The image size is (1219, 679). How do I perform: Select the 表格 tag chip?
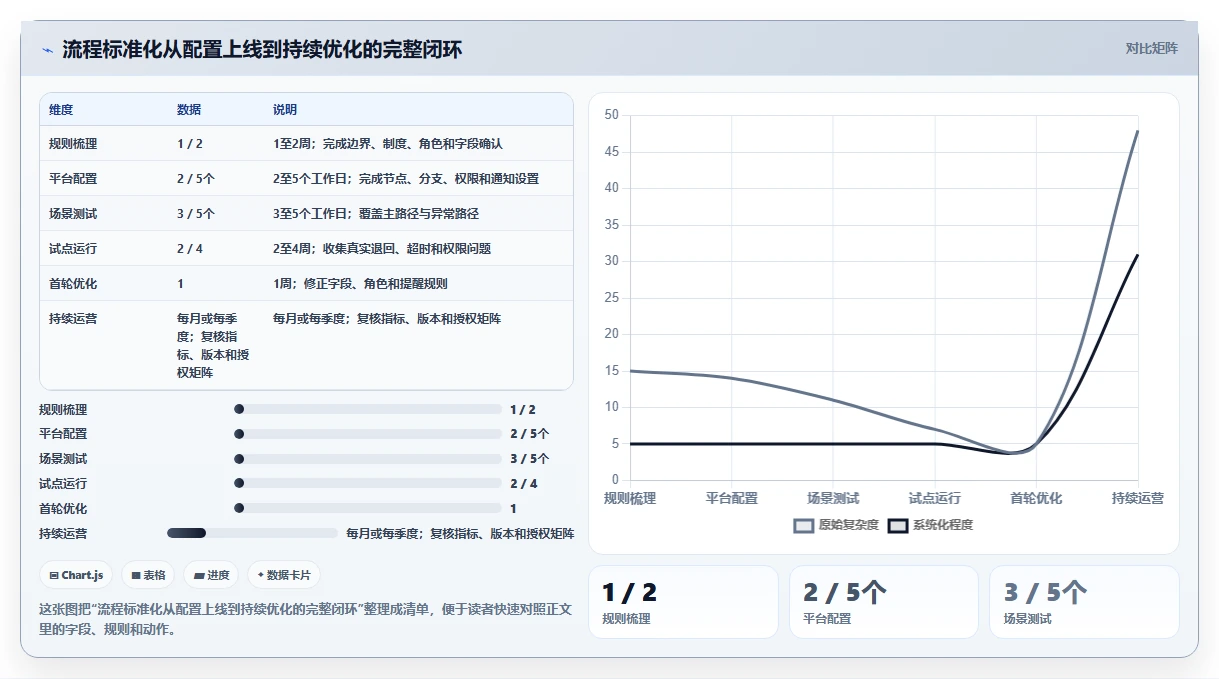[x=148, y=575]
